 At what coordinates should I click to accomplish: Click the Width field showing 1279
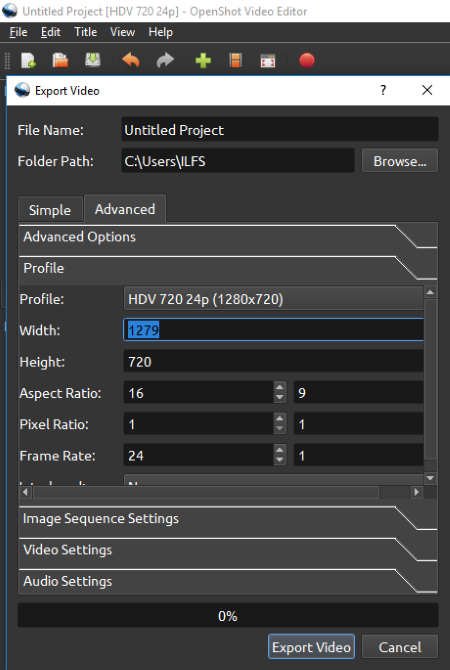point(274,330)
